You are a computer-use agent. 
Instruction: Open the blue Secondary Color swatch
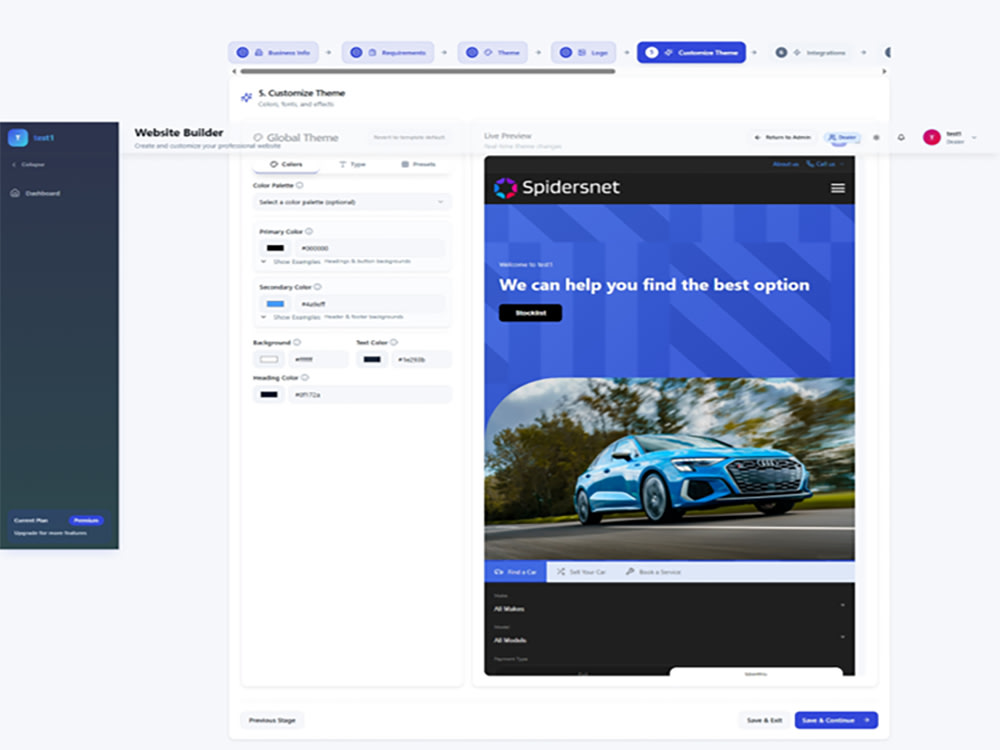(x=276, y=304)
